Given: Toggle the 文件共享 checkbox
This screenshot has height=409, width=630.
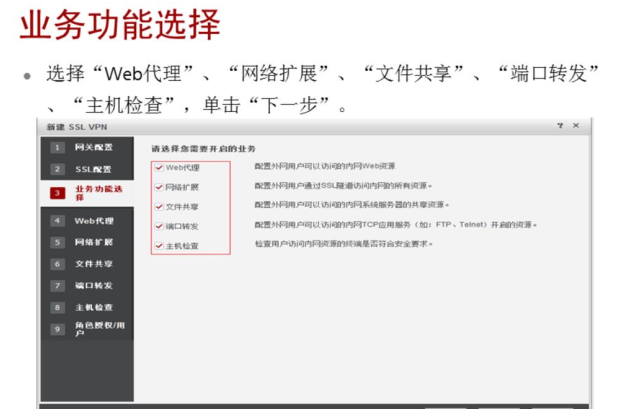Looking at the screenshot, I should [x=159, y=207].
